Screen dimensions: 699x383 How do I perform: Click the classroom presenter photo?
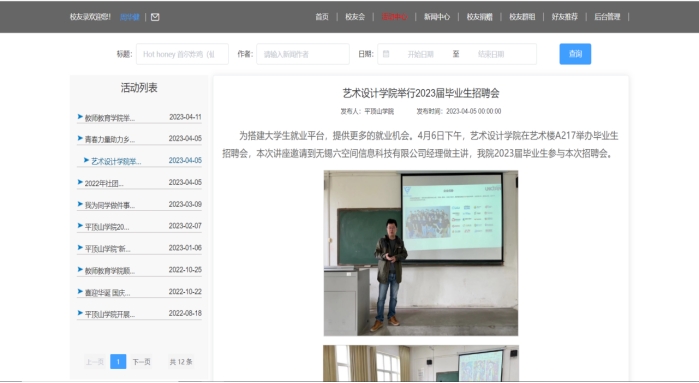click(x=421, y=253)
